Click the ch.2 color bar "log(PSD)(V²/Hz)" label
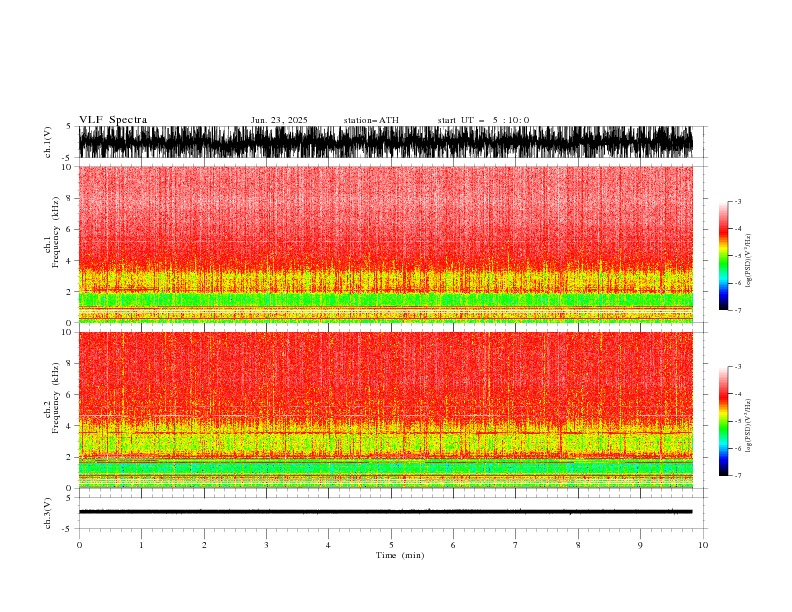This screenshot has width=792, height=612. 748,426
